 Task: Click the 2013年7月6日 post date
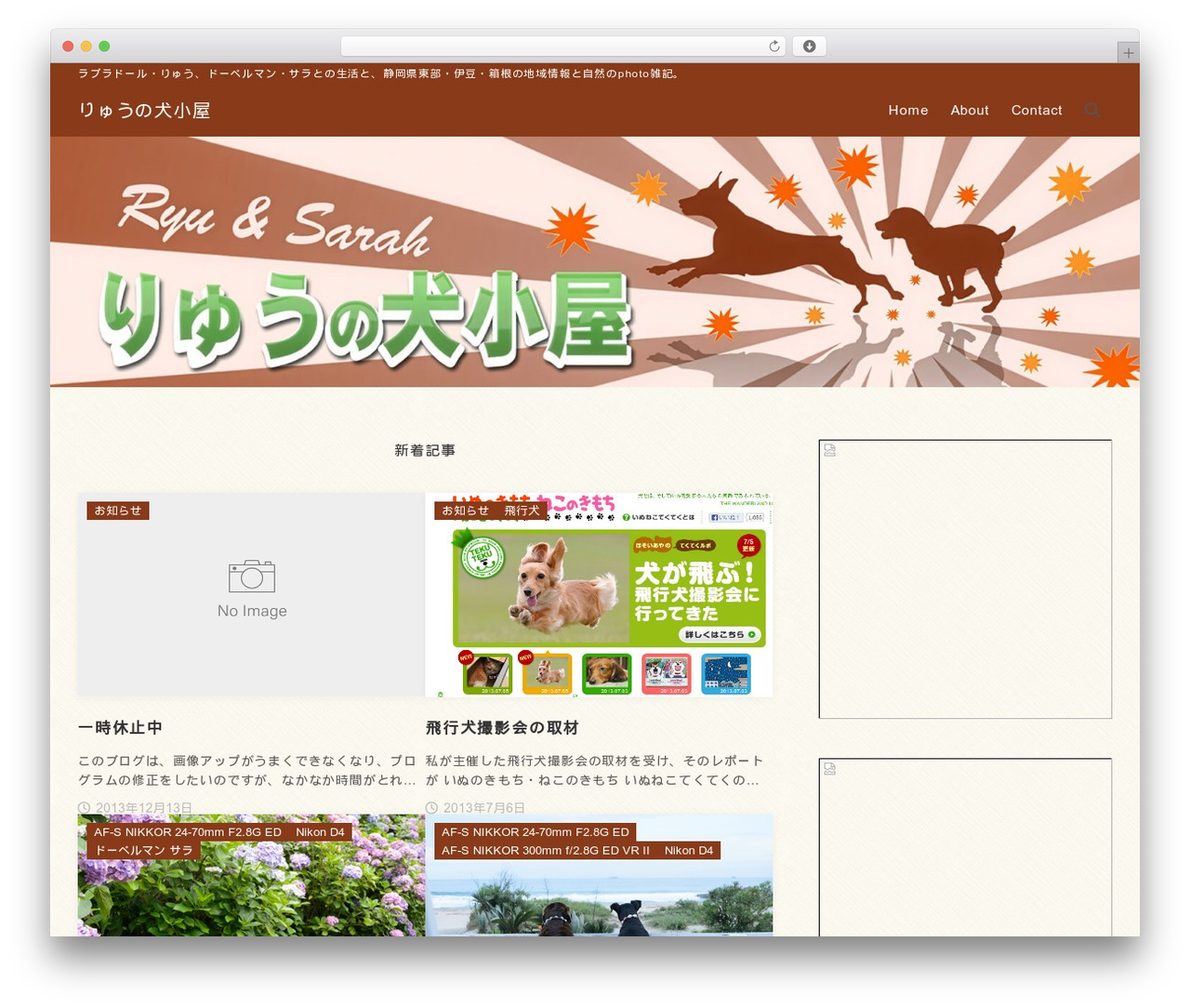484,807
